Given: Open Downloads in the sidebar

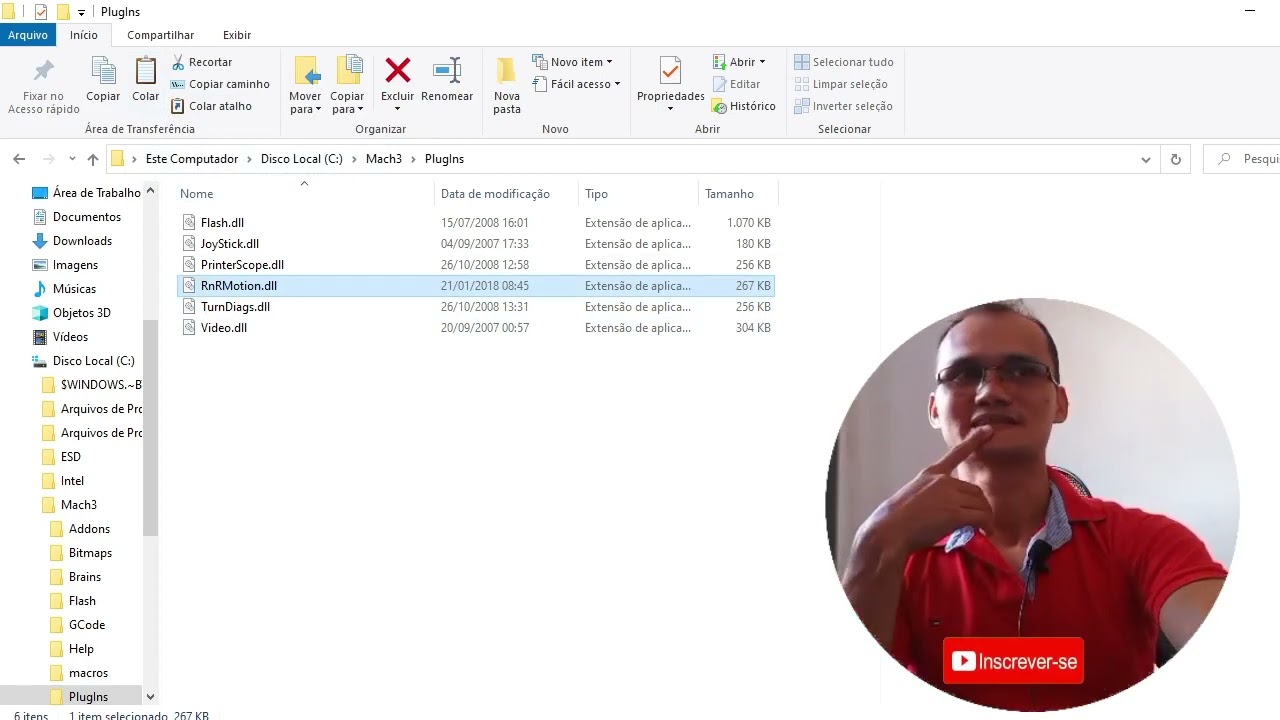Looking at the screenshot, I should [72, 241].
